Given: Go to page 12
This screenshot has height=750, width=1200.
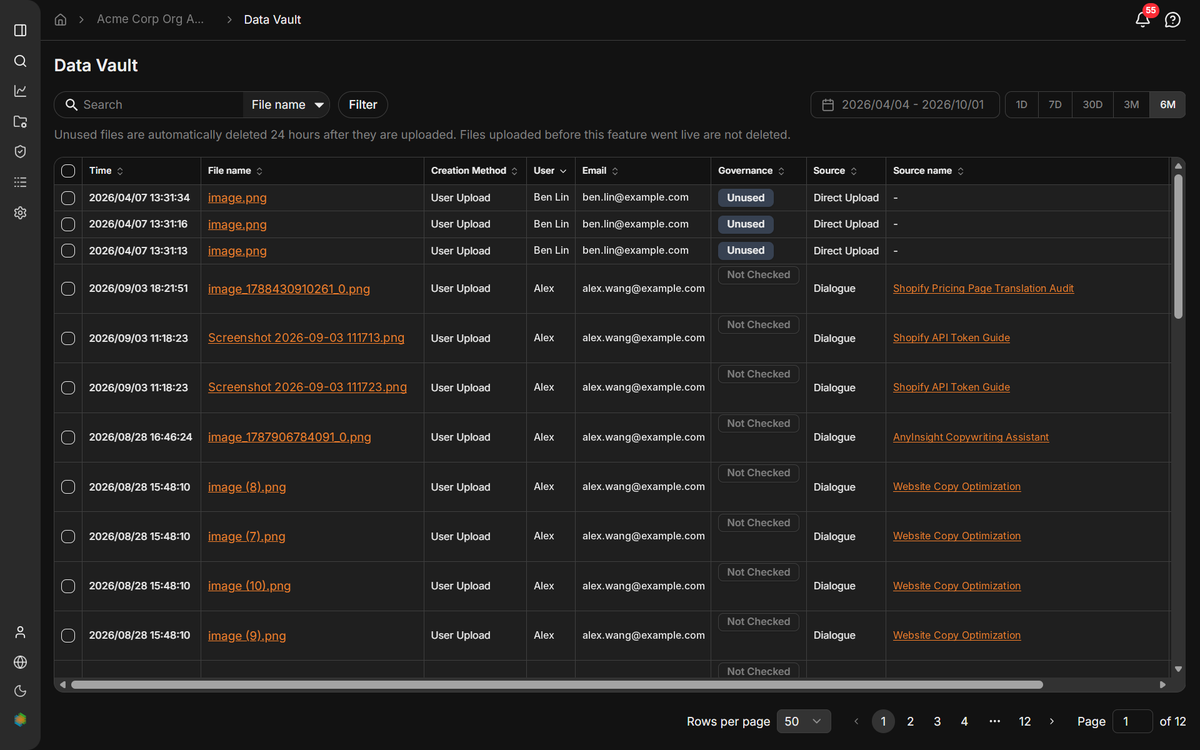Looking at the screenshot, I should pos(1025,721).
